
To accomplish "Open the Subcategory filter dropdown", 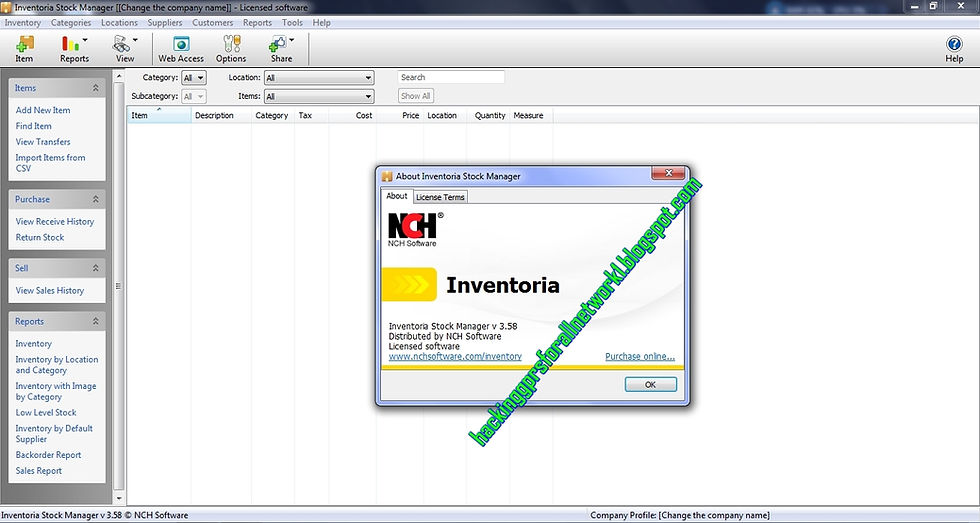I will coord(193,97).
